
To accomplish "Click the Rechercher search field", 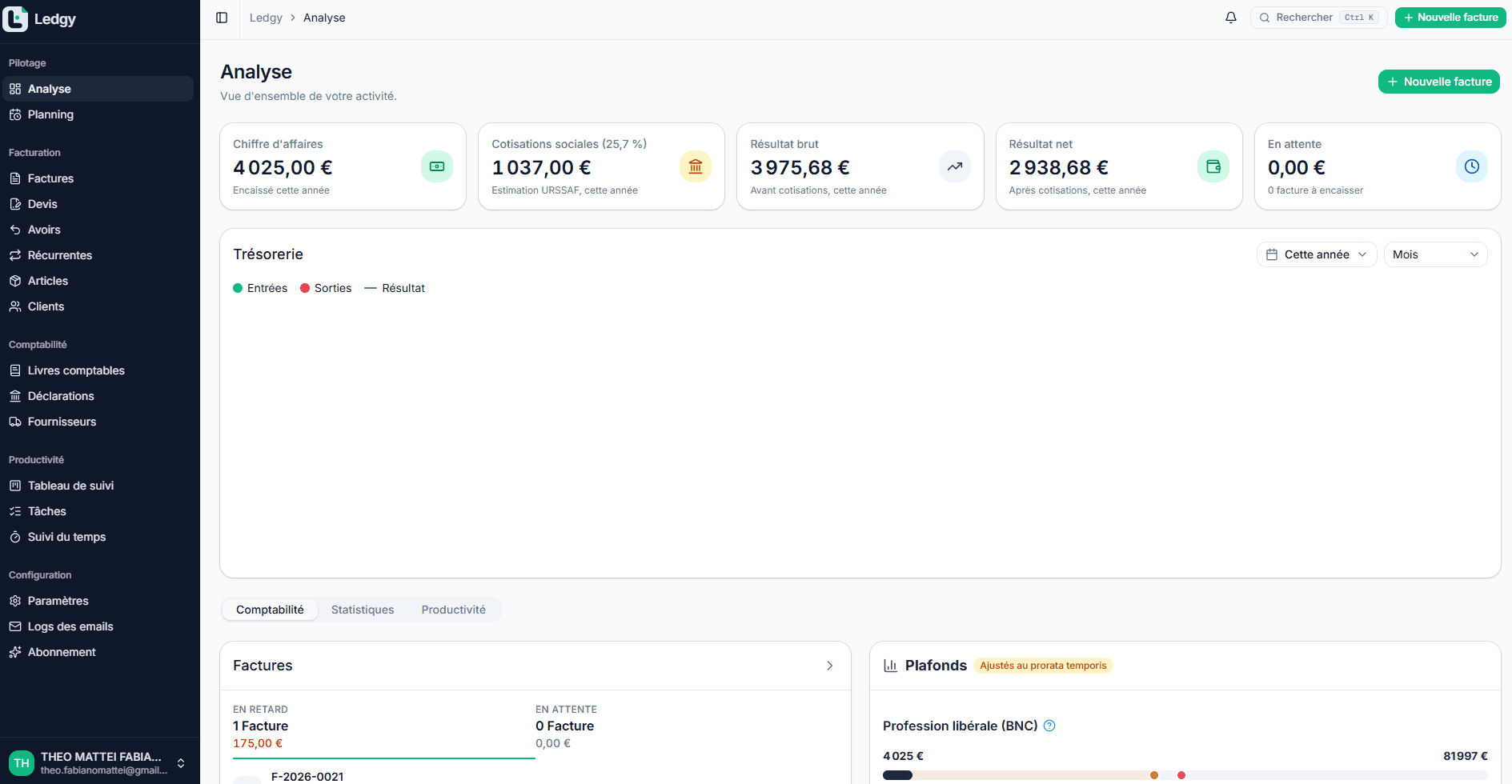I will (x=1318, y=18).
